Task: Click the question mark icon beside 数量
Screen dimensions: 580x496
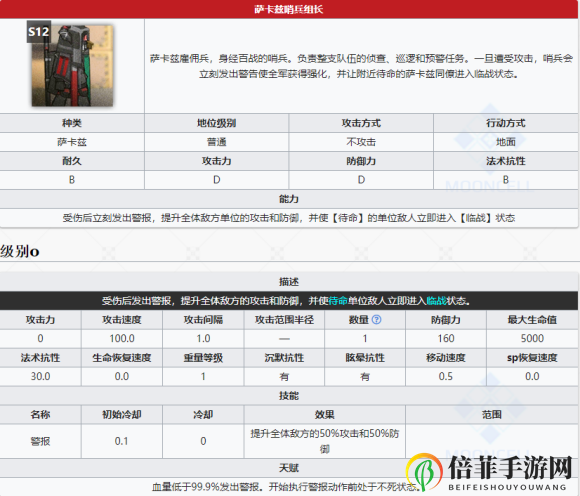Action: [x=376, y=320]
